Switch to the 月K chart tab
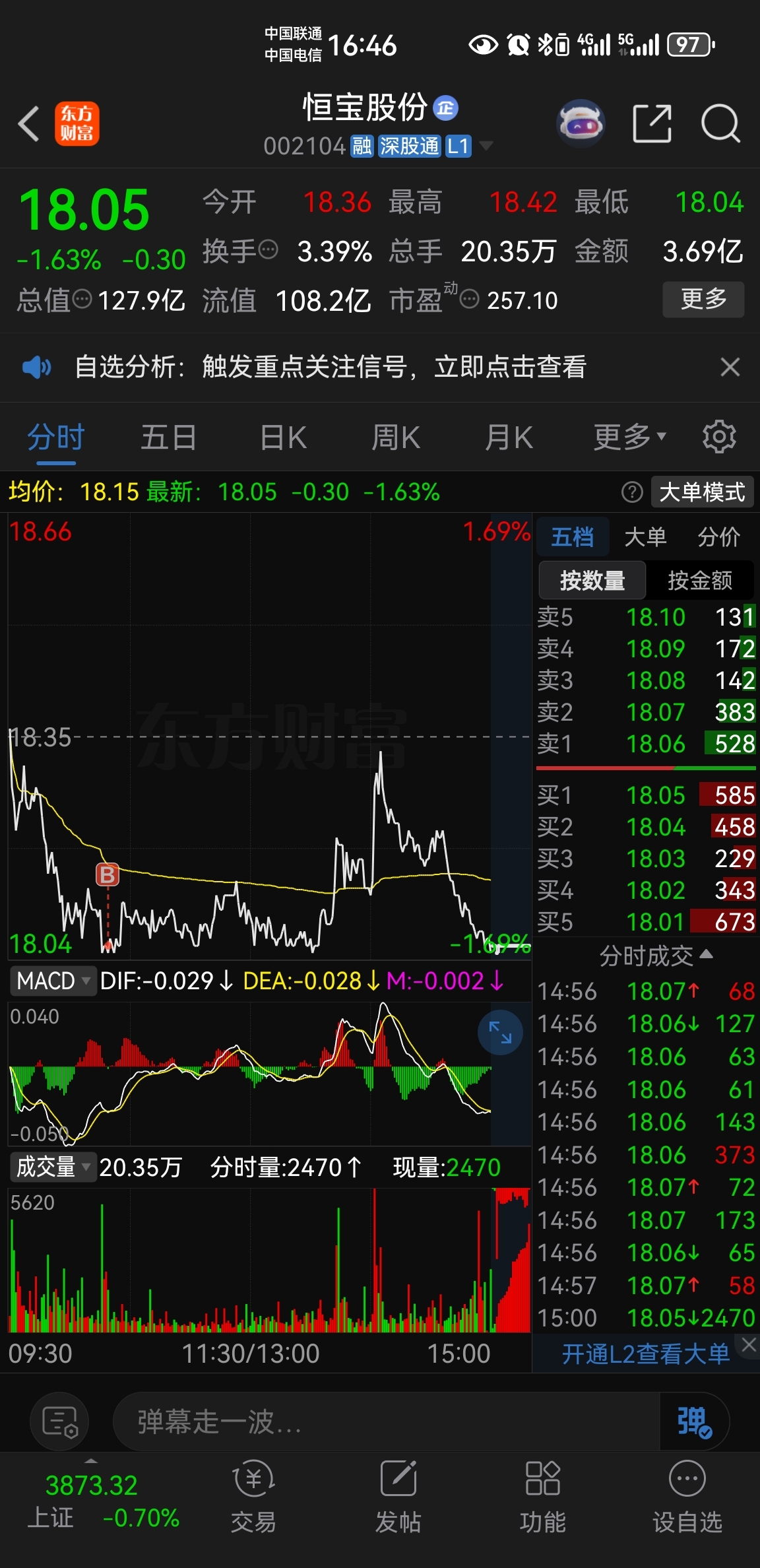The image size is (760, 1568). pos(509,437)
